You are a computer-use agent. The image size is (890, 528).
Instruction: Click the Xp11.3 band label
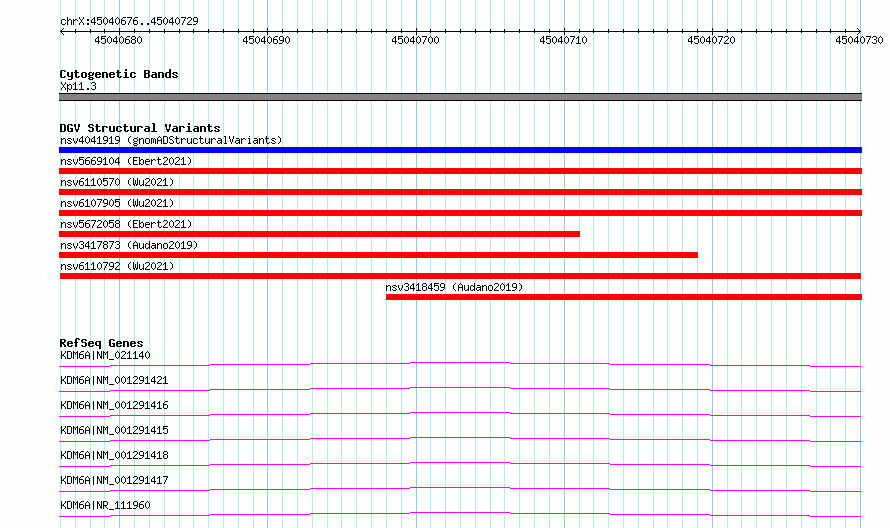78,86
